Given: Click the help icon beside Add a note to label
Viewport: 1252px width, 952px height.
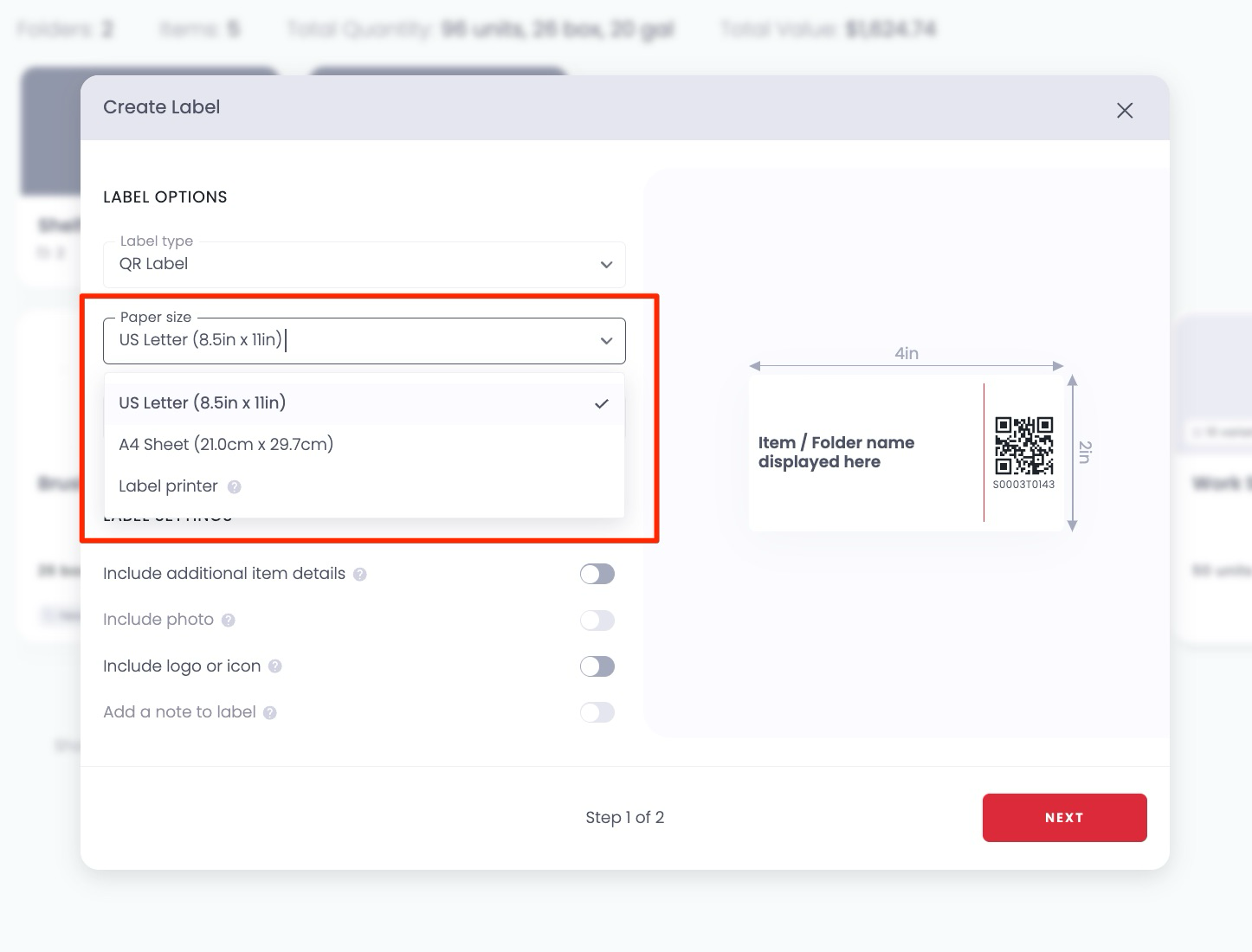Looking at the screenshot, I should pos(269,712).
